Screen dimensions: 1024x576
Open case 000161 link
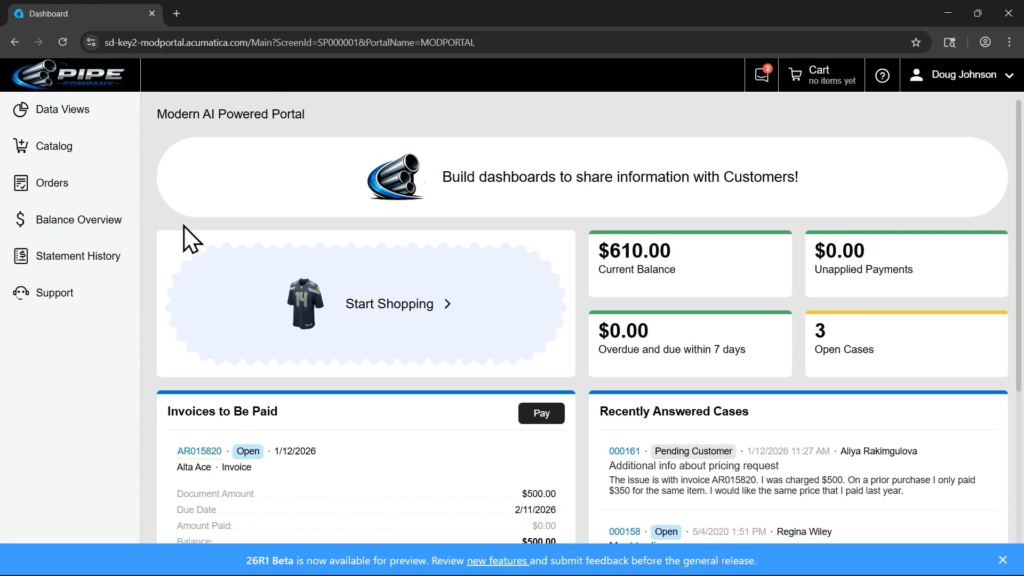point(624,451)
